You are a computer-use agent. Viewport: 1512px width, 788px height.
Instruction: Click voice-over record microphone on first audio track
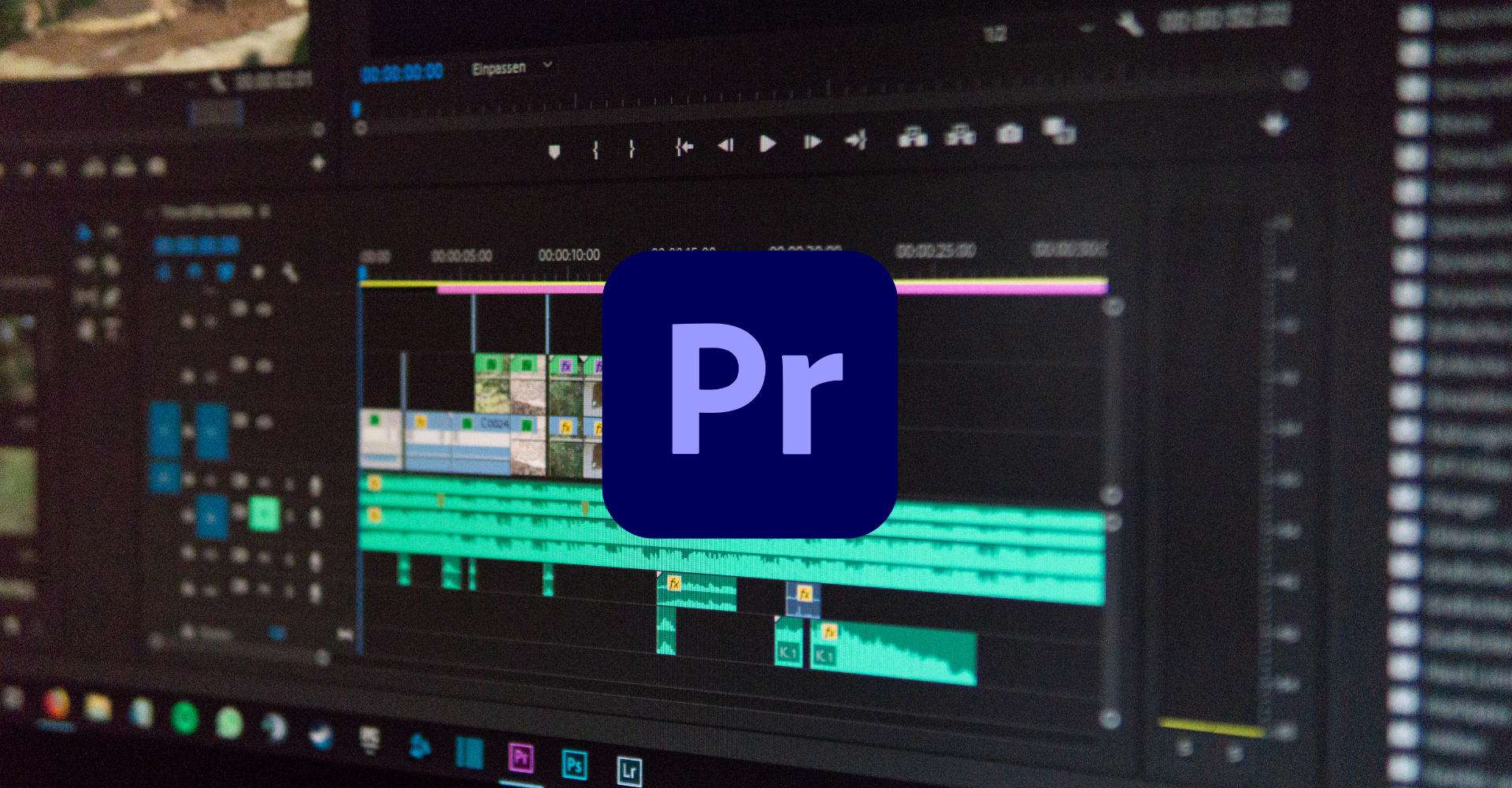315,485
